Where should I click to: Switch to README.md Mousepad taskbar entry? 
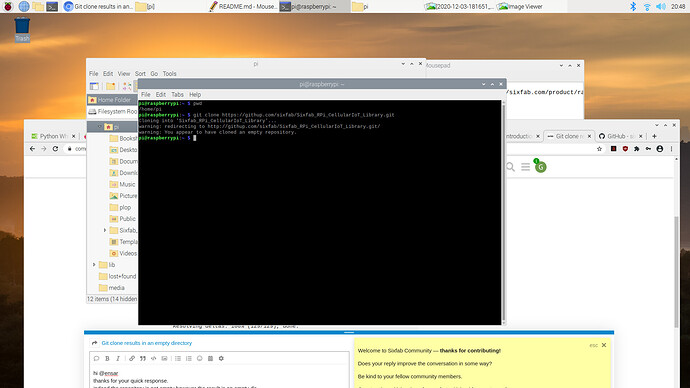click(x=243, y=6)
